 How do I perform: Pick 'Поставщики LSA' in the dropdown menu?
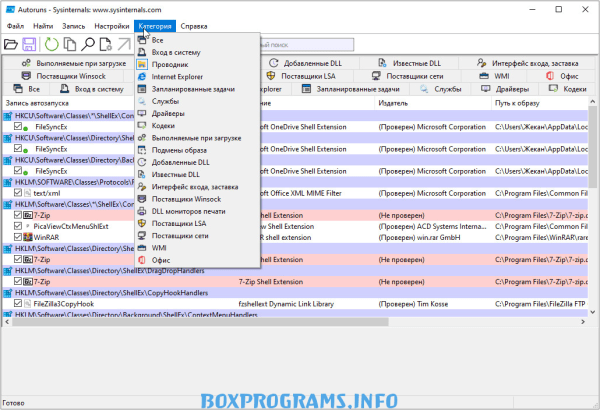point(197,224)
